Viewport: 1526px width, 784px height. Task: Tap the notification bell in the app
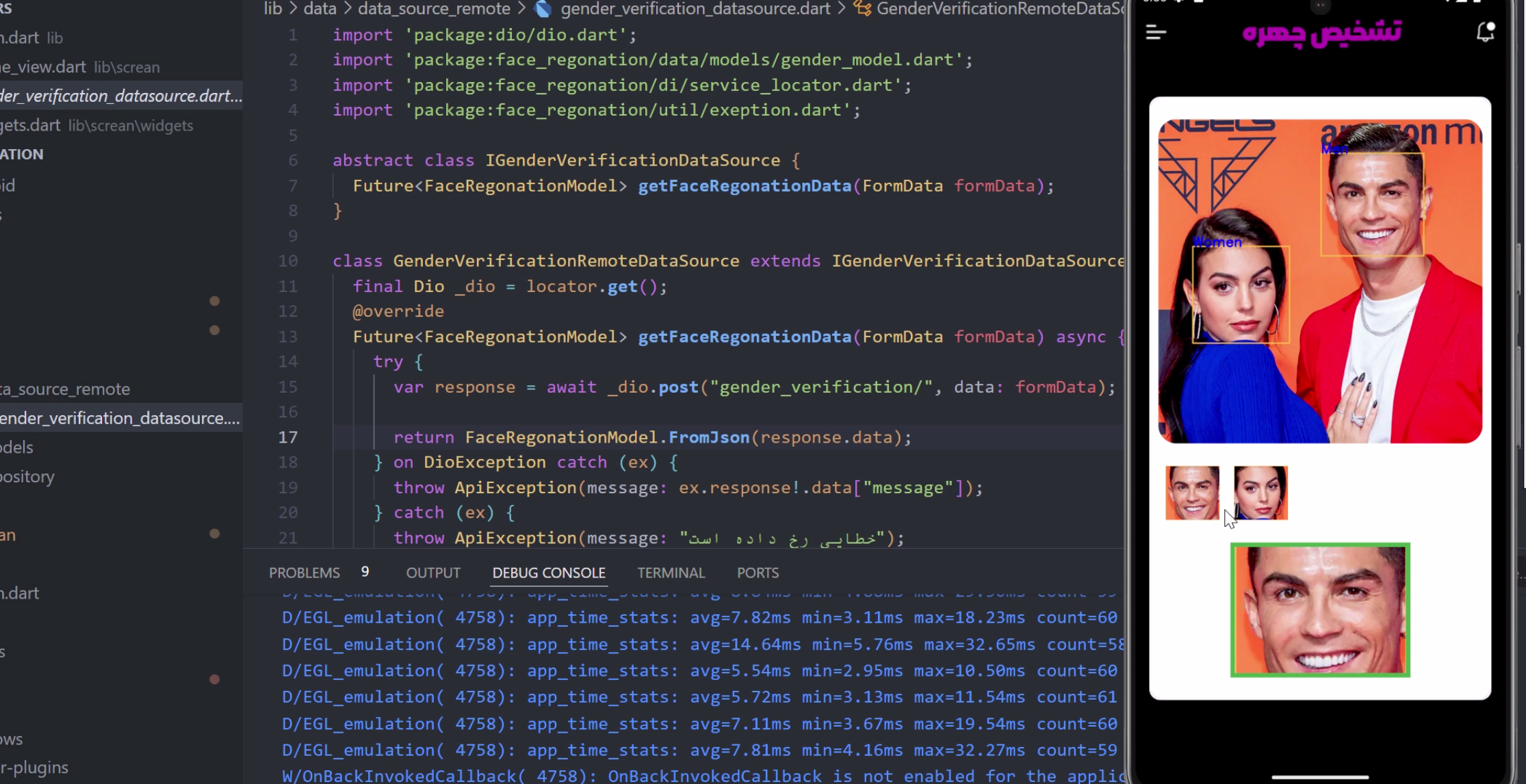click(x=1486, y=31)
